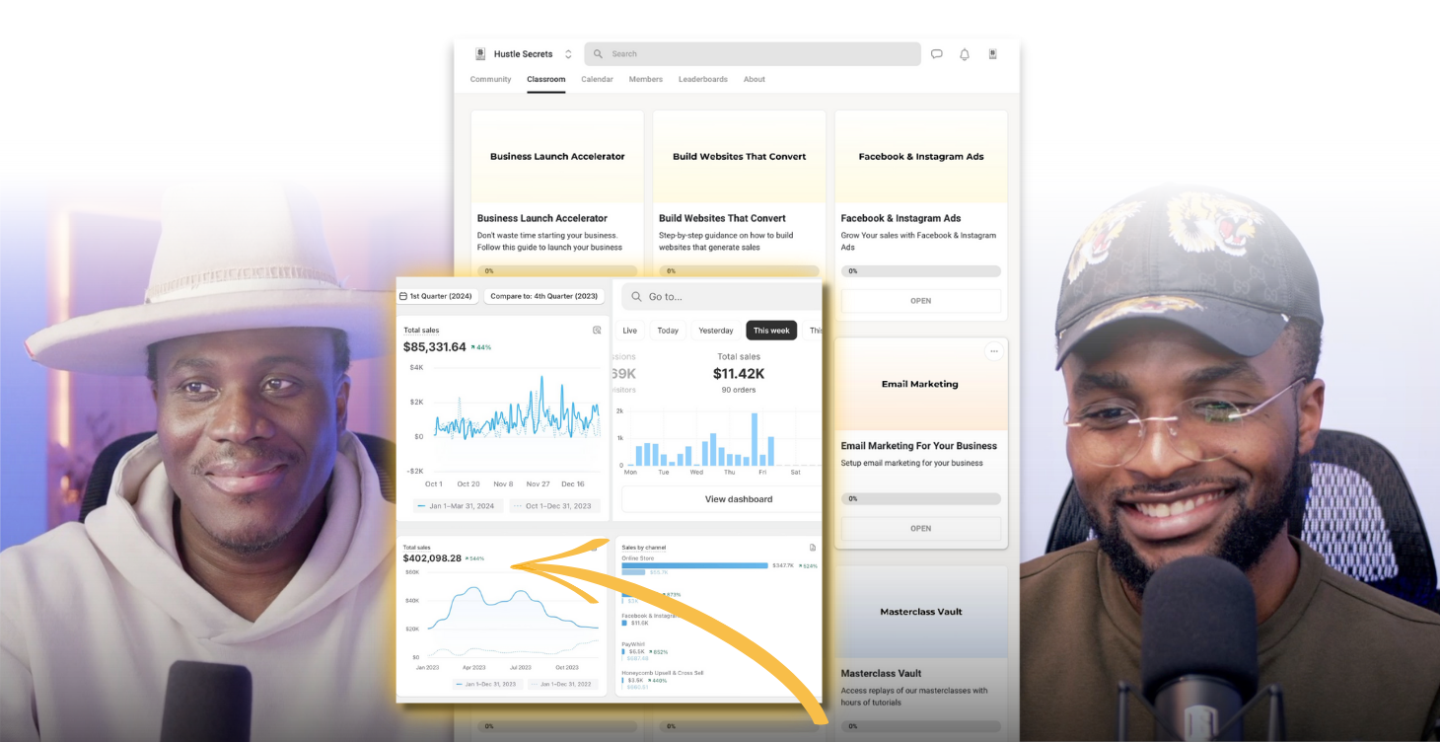Switch to the About tab
1440x742 pixels.
(x=754, y=79)
